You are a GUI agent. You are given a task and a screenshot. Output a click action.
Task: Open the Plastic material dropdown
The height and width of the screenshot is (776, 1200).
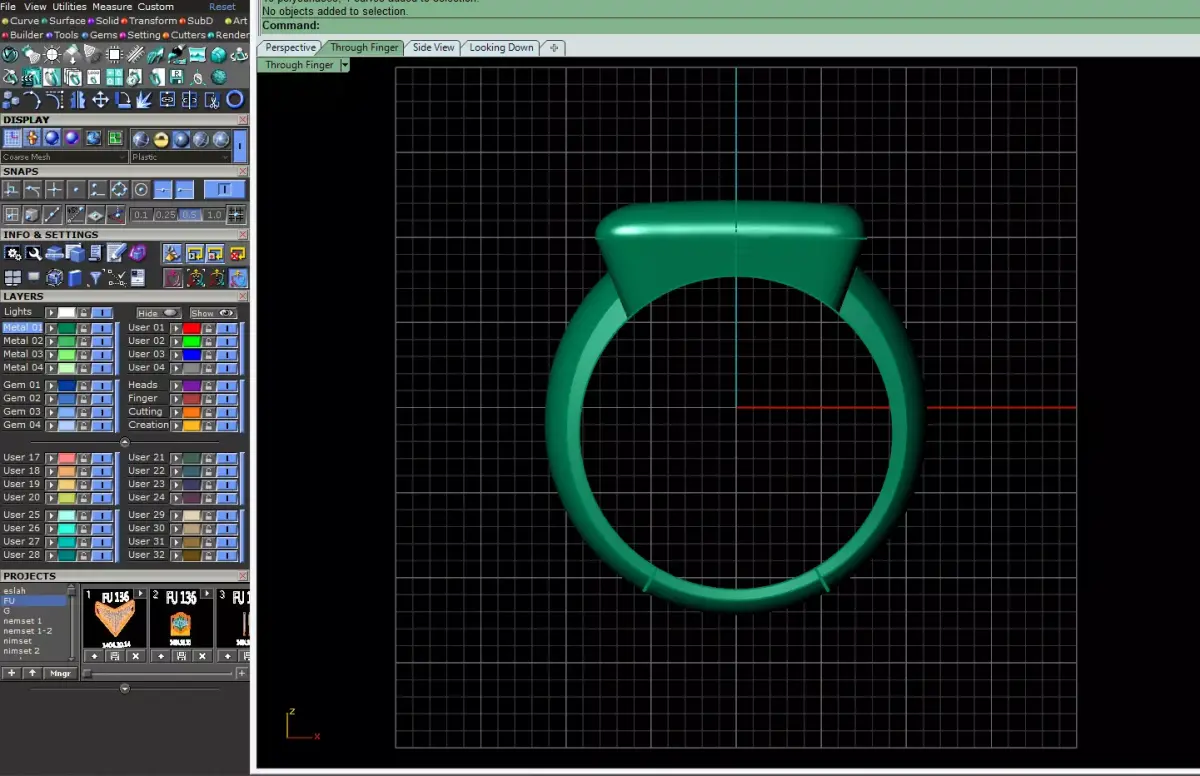click(x=180, y=157)
